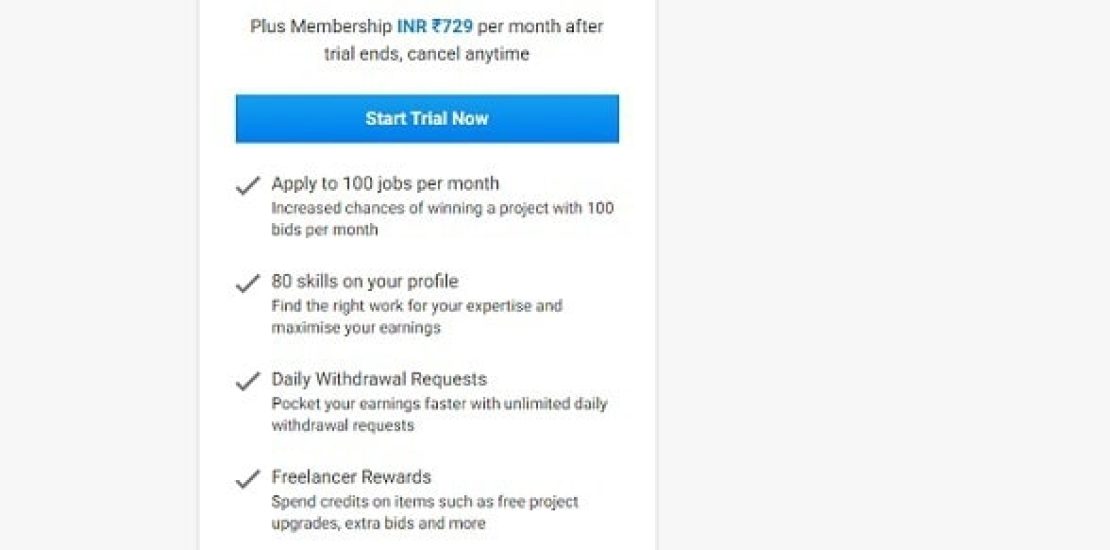
Task: Click 'per month after' pricing text
Action: click(541, 27)
